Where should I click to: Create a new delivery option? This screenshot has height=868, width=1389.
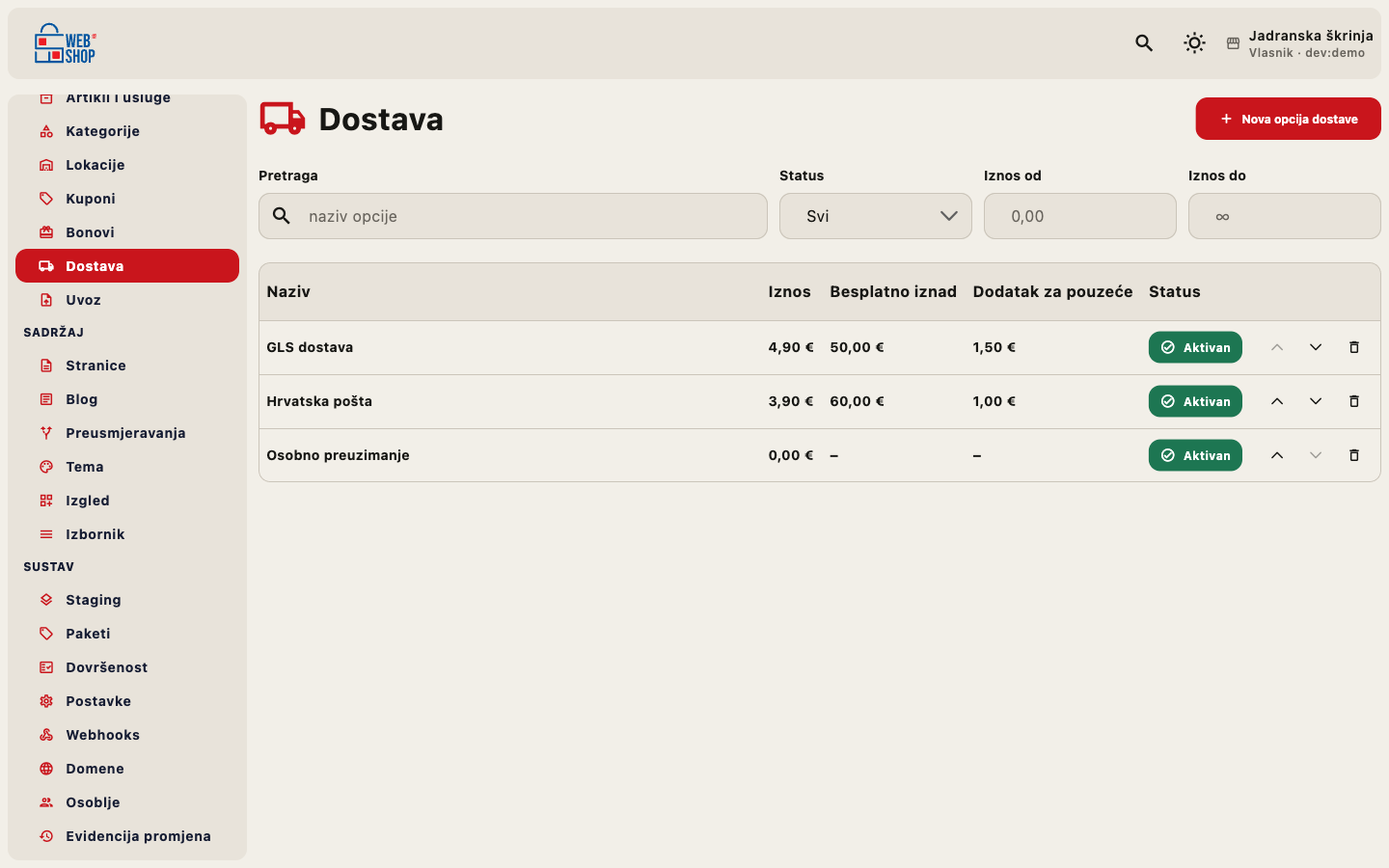pos(1289,119)
